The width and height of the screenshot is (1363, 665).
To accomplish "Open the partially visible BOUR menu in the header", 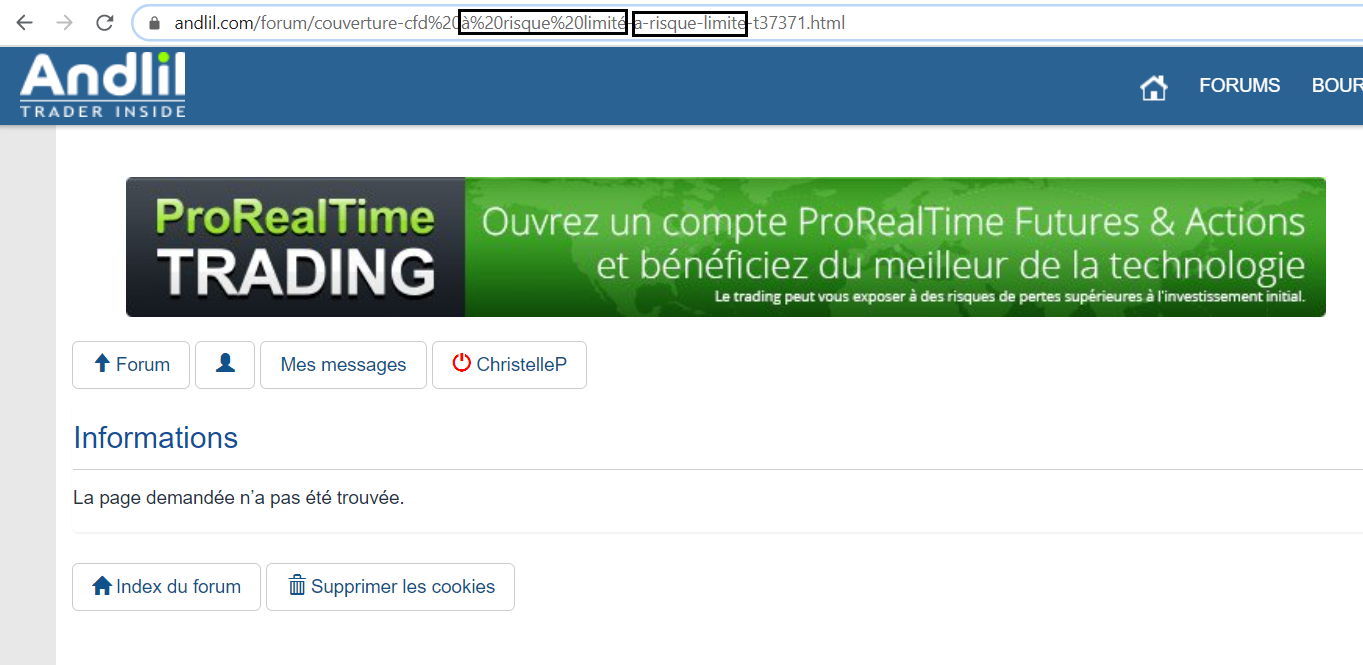I will pos(1337,86).
